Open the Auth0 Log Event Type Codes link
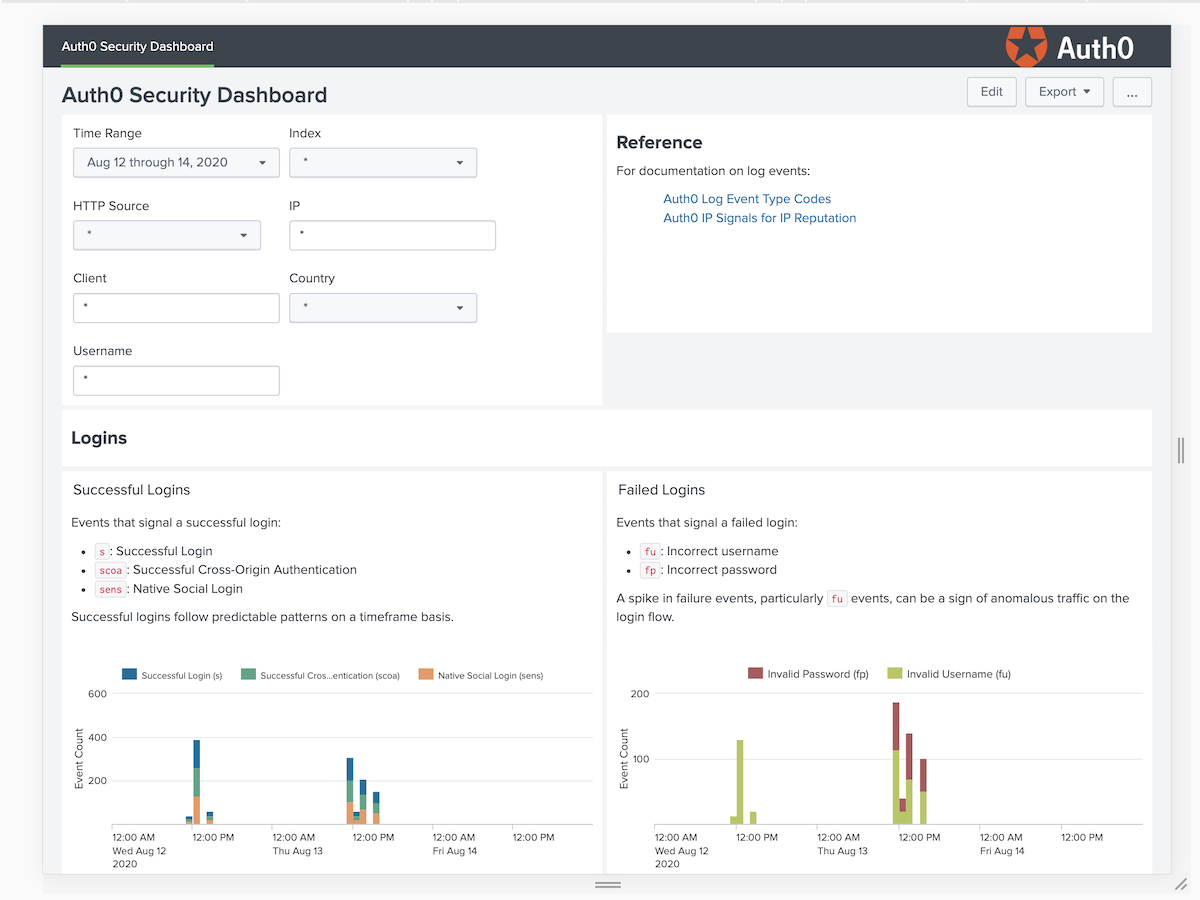The height and width of the screenshot is (900, 1200). click(x=747, y=199)
